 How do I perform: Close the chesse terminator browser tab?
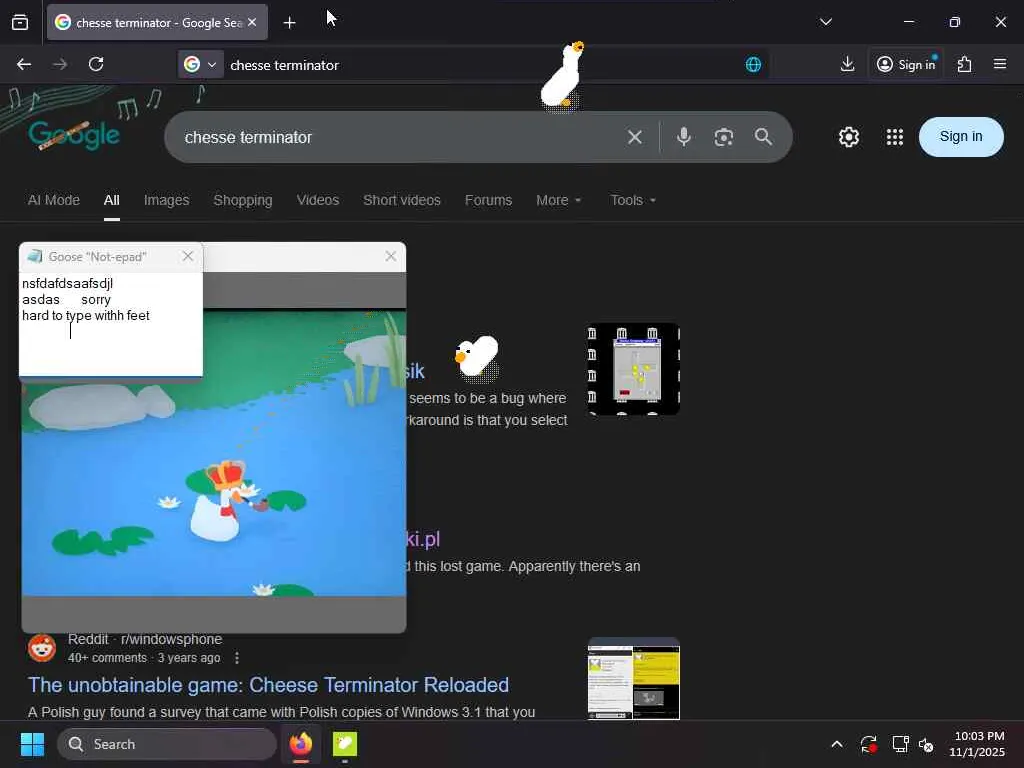point(252,22)
